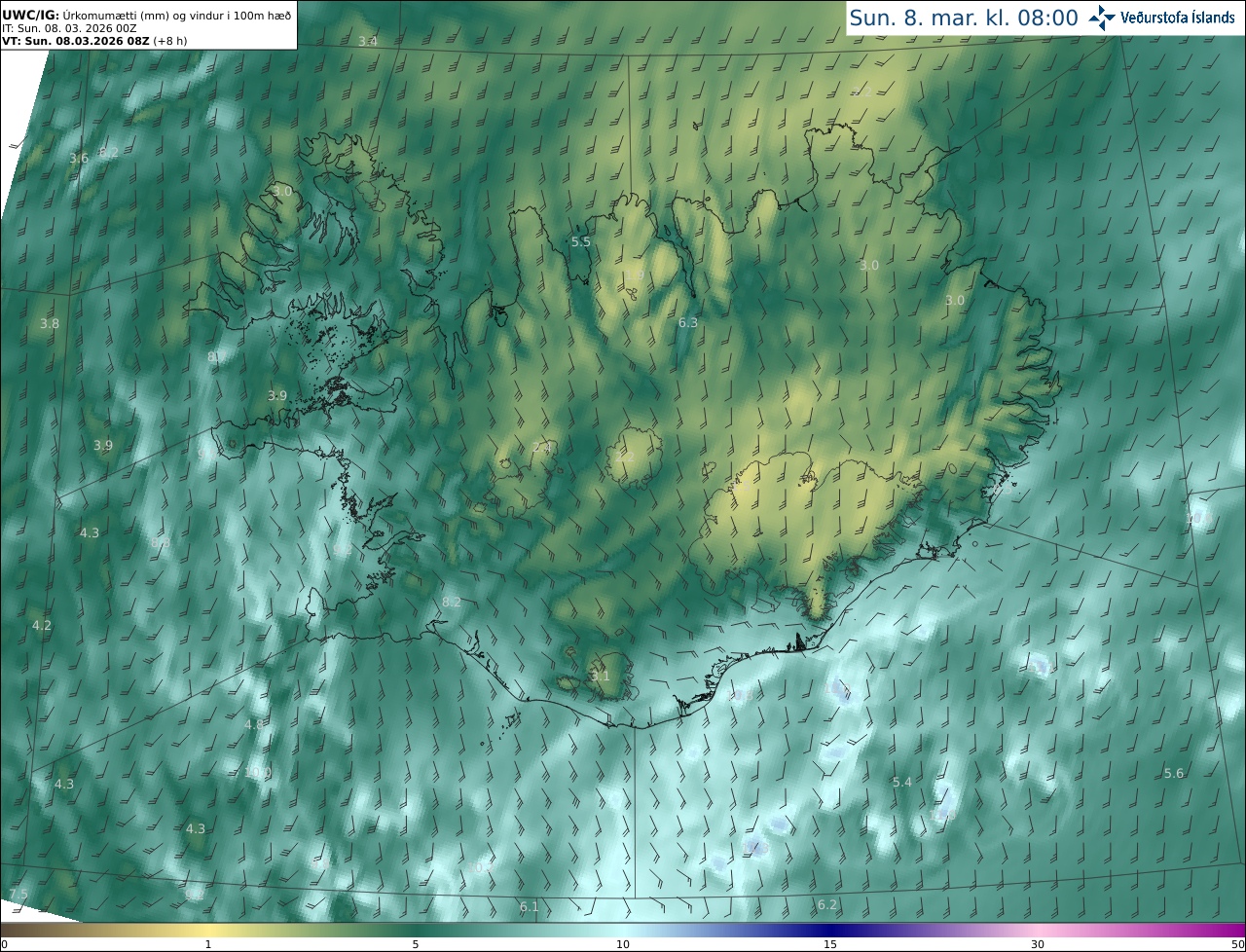Click the '10' tick label on the colour scale
Viewport: 1246px width, 952px height.
(x=623, y=944)
